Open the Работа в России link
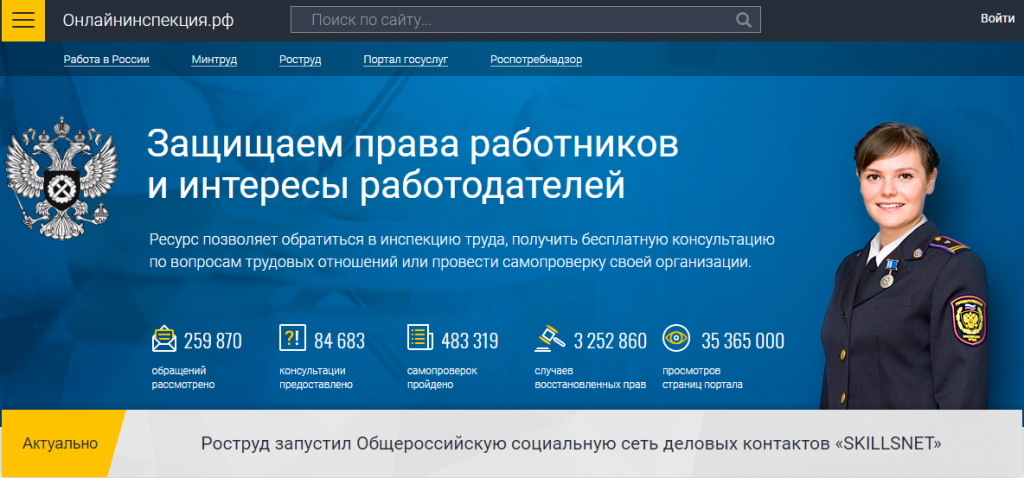This screenshot has width=1024, height=478. pyautogui.click(x=106, y=59)
